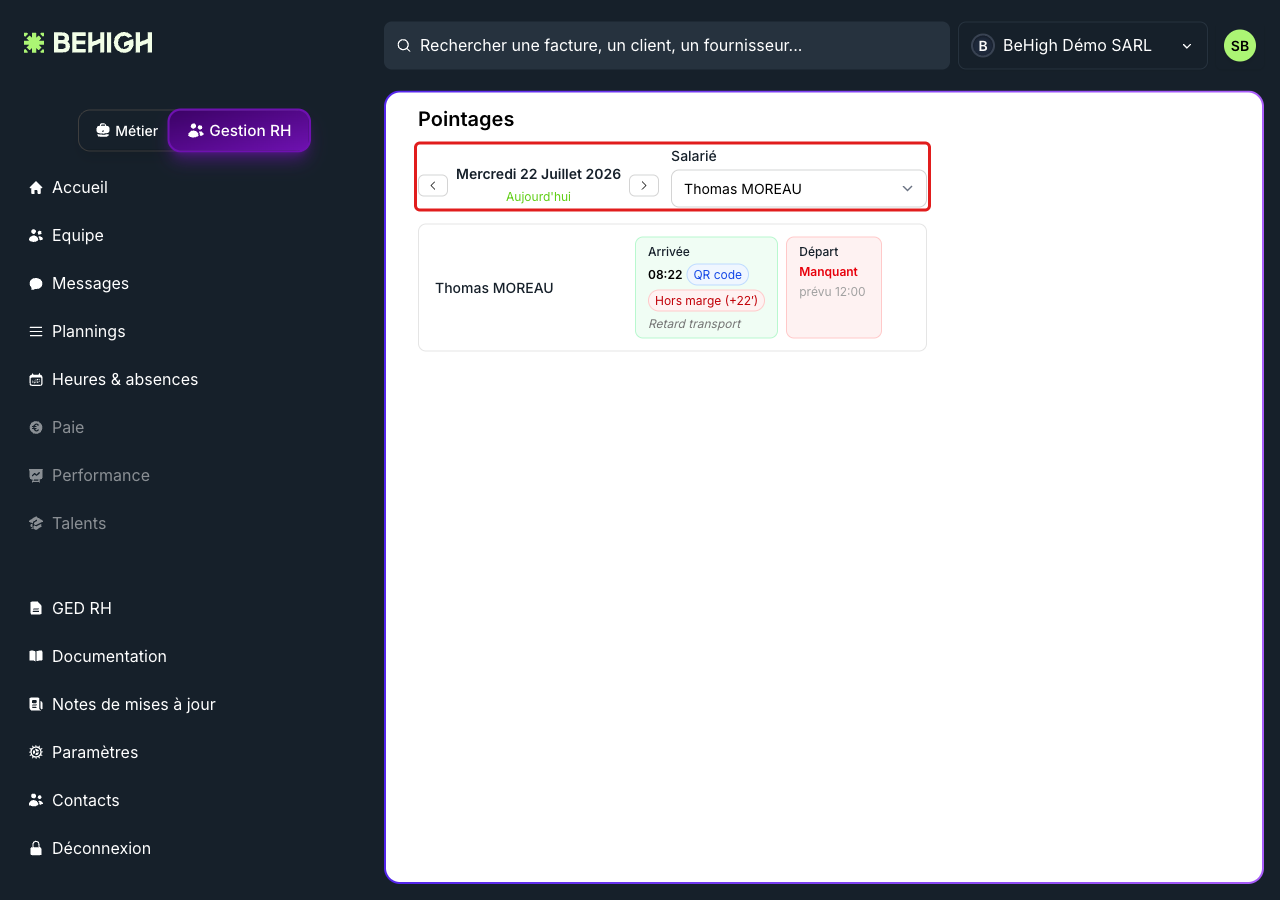This screenshot has height=900, width=1280.
Task: Go to previous day with left chevron
Action: point(433,186)
